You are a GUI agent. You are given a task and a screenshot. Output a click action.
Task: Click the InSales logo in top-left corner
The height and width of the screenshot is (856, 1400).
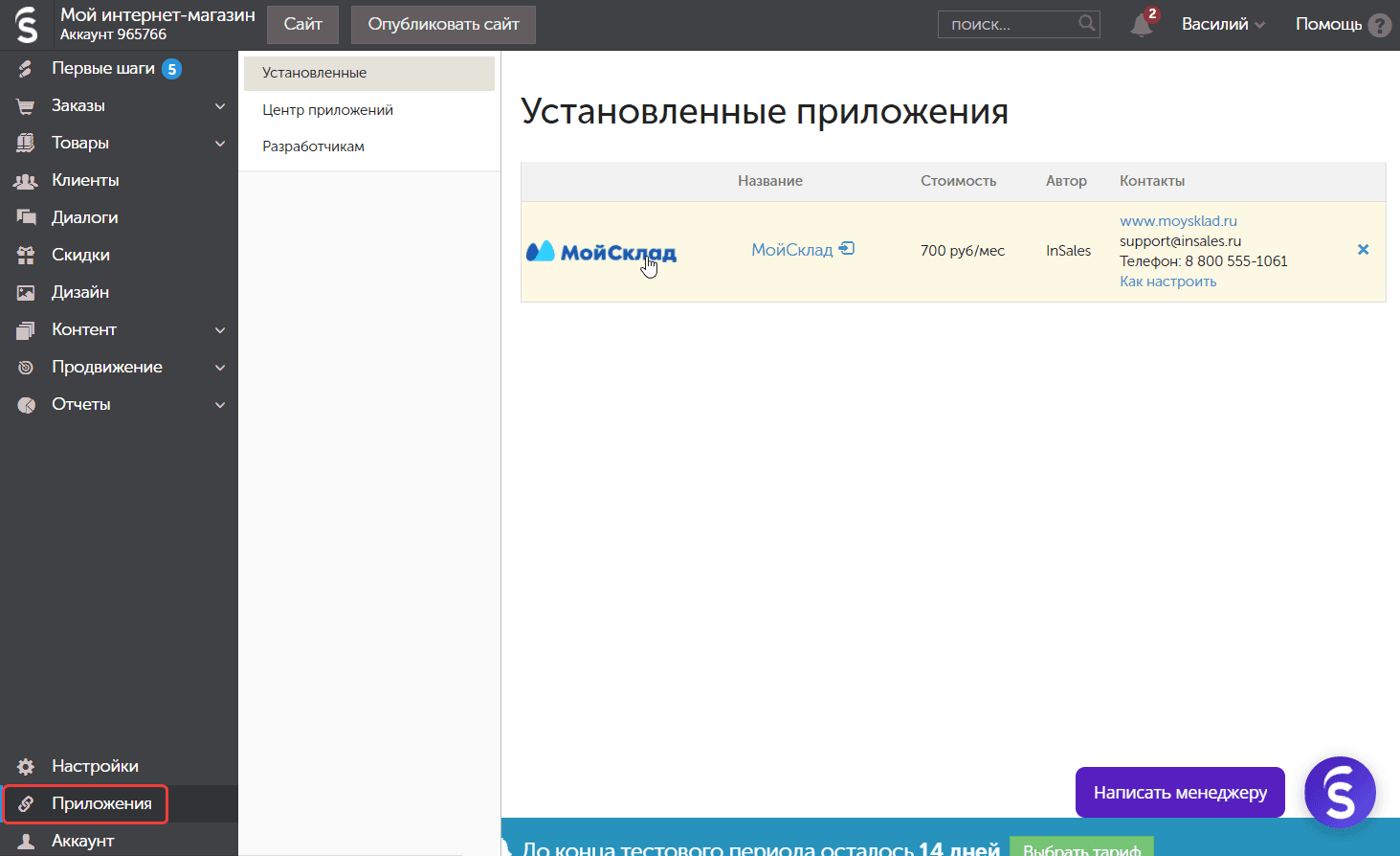click(27, 25)
